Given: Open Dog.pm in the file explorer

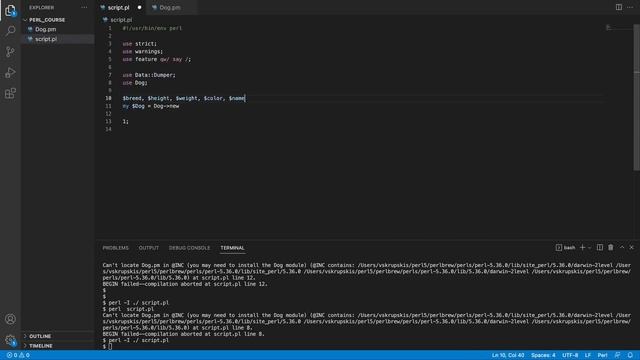Looking at the screenshot, I should 45,29.
